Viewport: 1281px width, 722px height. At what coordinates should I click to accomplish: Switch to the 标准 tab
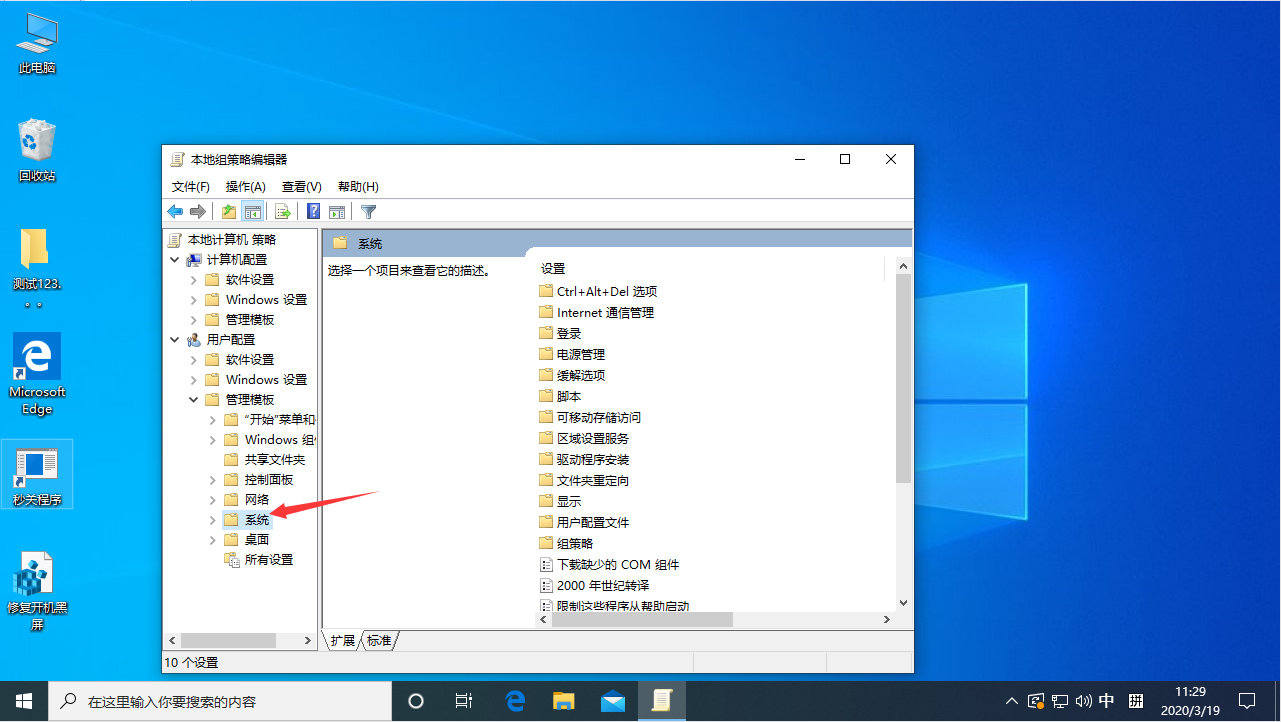click(377, 641)
